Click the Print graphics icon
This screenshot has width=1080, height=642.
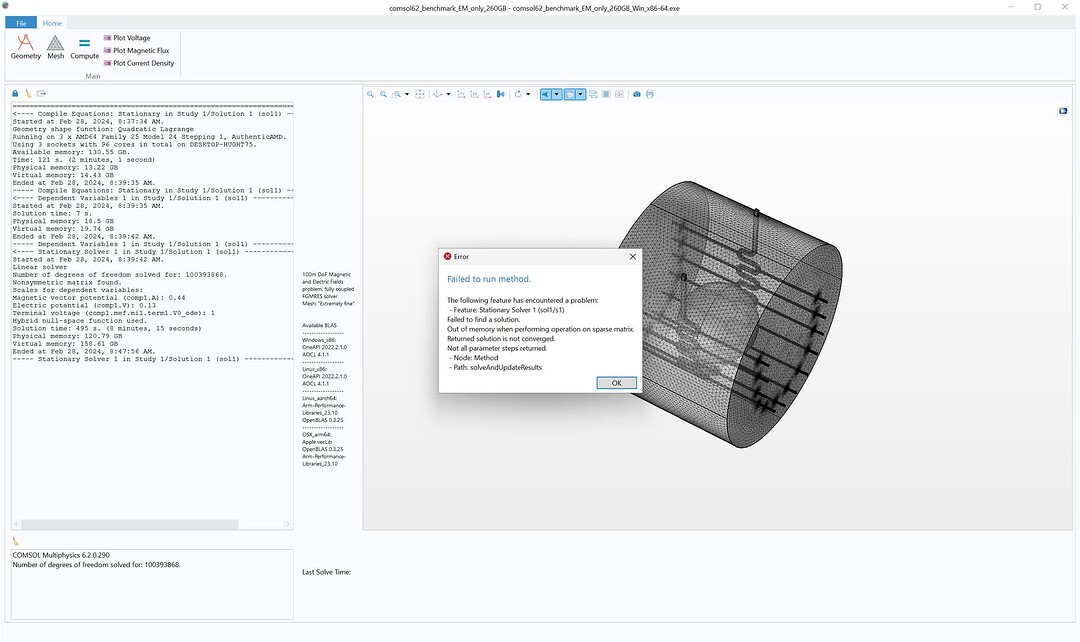pyautogui.click(x=649, y=93)
